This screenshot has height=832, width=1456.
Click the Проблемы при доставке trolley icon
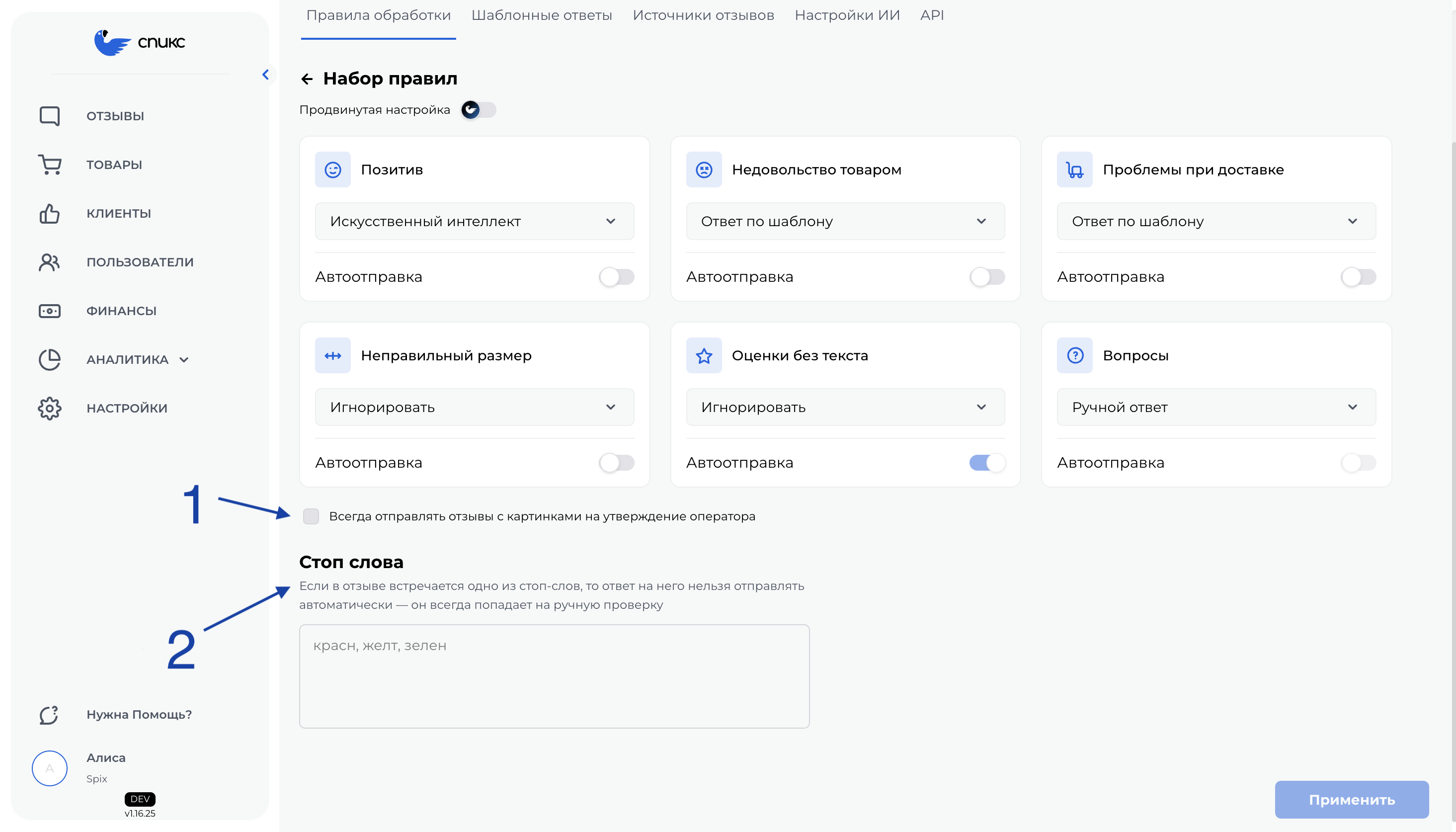tap(1074, 169)
